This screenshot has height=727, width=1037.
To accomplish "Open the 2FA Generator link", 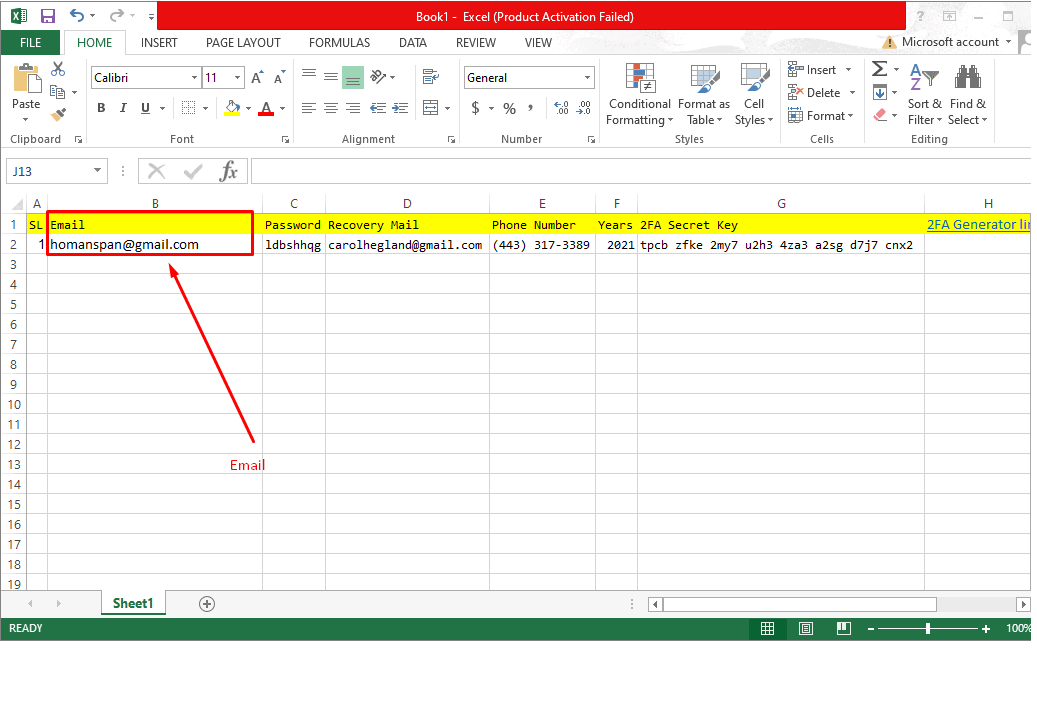I will [x=977, y=225].
